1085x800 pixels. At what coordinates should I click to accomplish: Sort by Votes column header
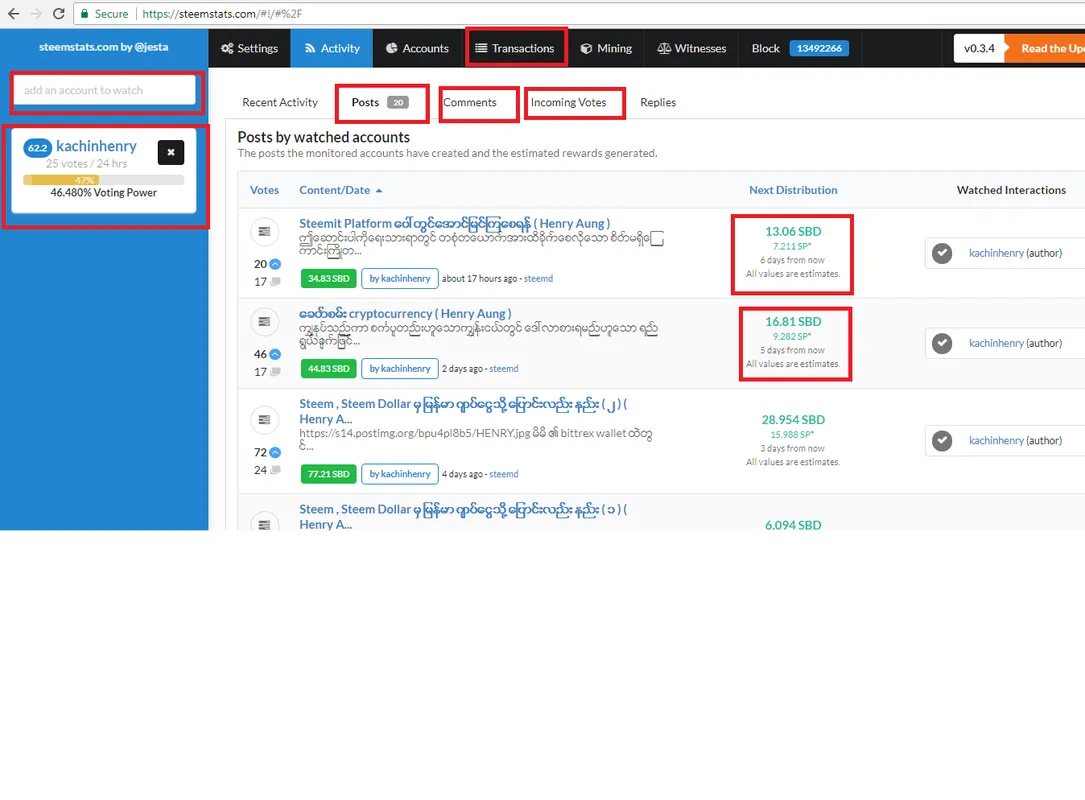[x=264, y=190]
